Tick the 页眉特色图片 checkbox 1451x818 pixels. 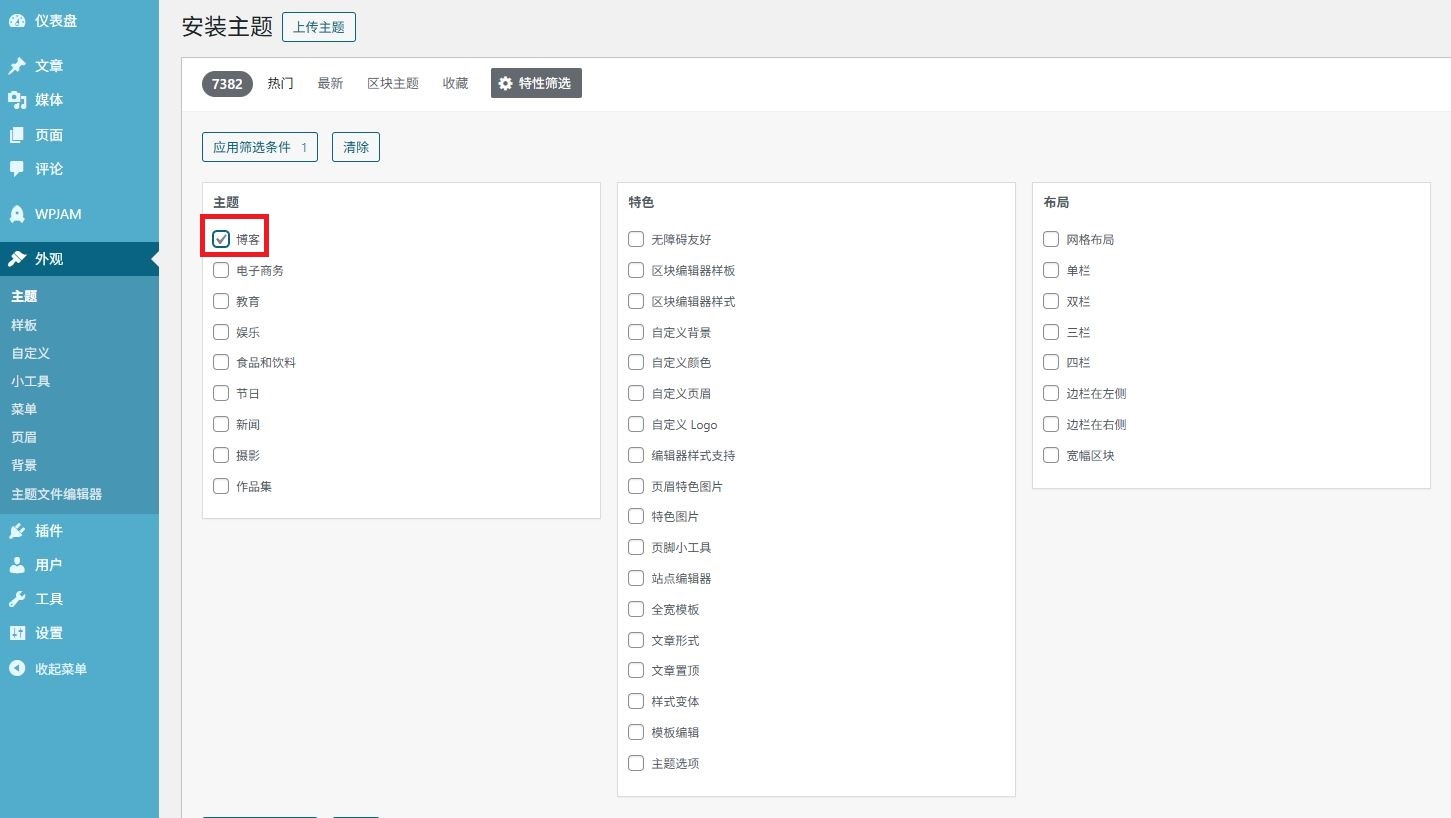pyautogui.click(x=636, y=486)
